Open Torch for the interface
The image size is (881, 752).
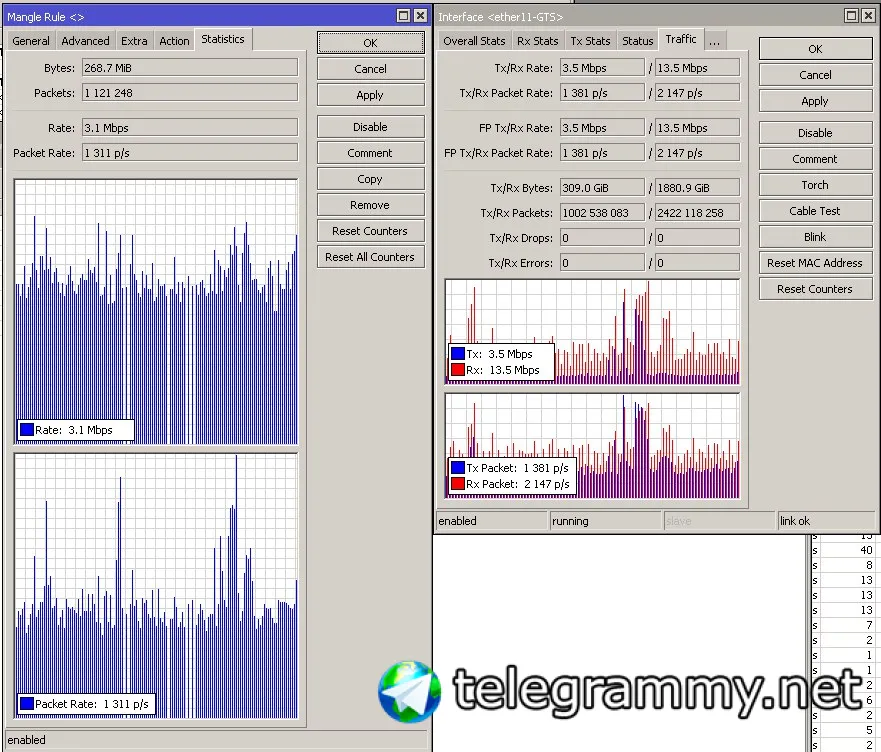click(x=815, y=185)
